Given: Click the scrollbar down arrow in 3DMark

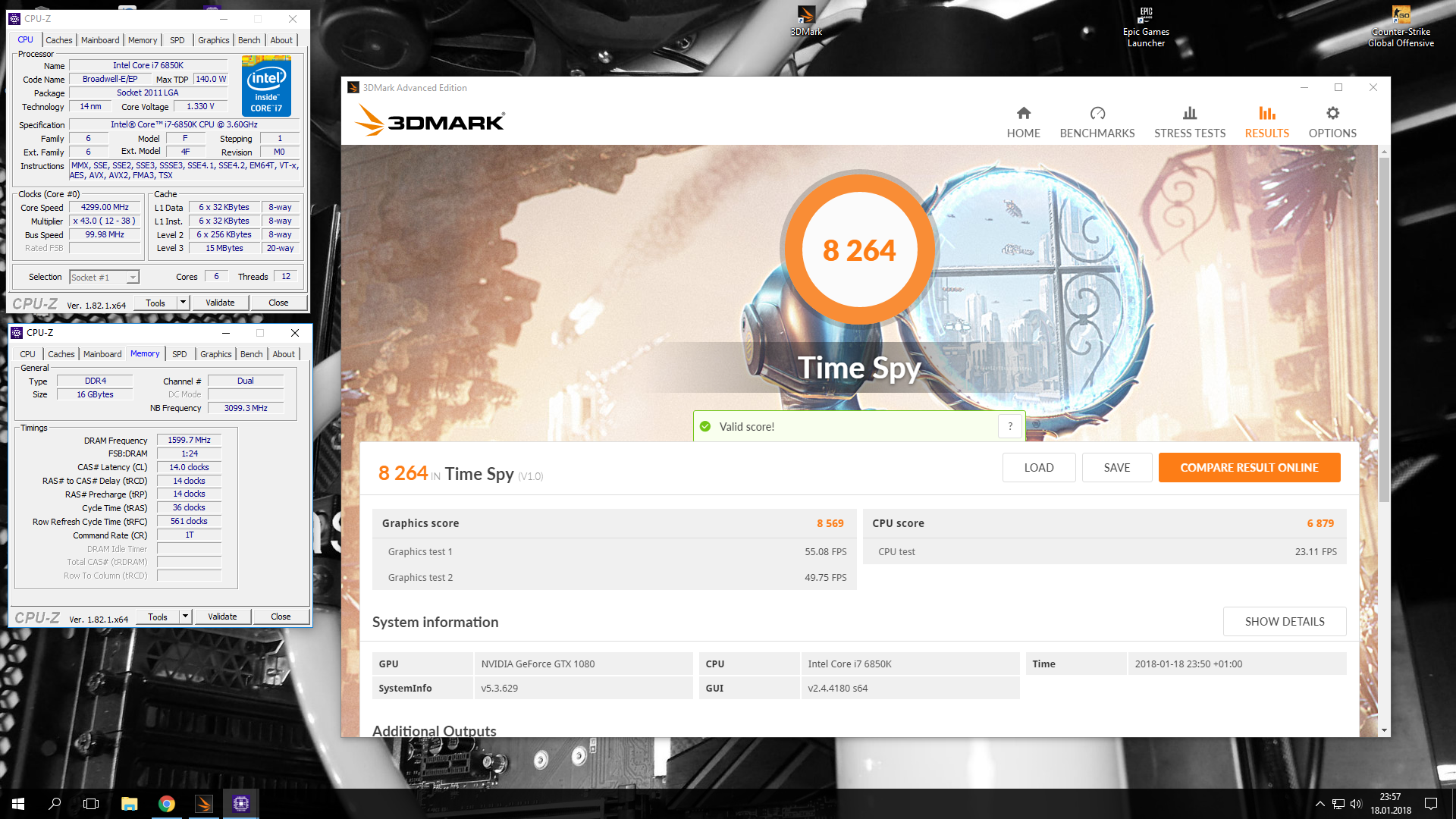Looking at the screenshot, I should [1385, 730].
